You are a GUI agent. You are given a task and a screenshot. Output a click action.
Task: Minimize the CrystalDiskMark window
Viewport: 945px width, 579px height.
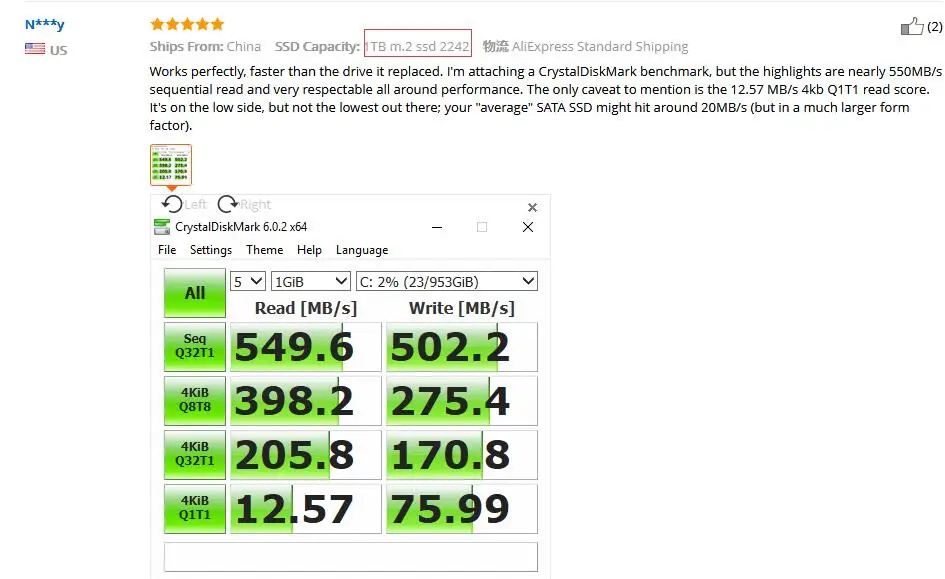437,227
